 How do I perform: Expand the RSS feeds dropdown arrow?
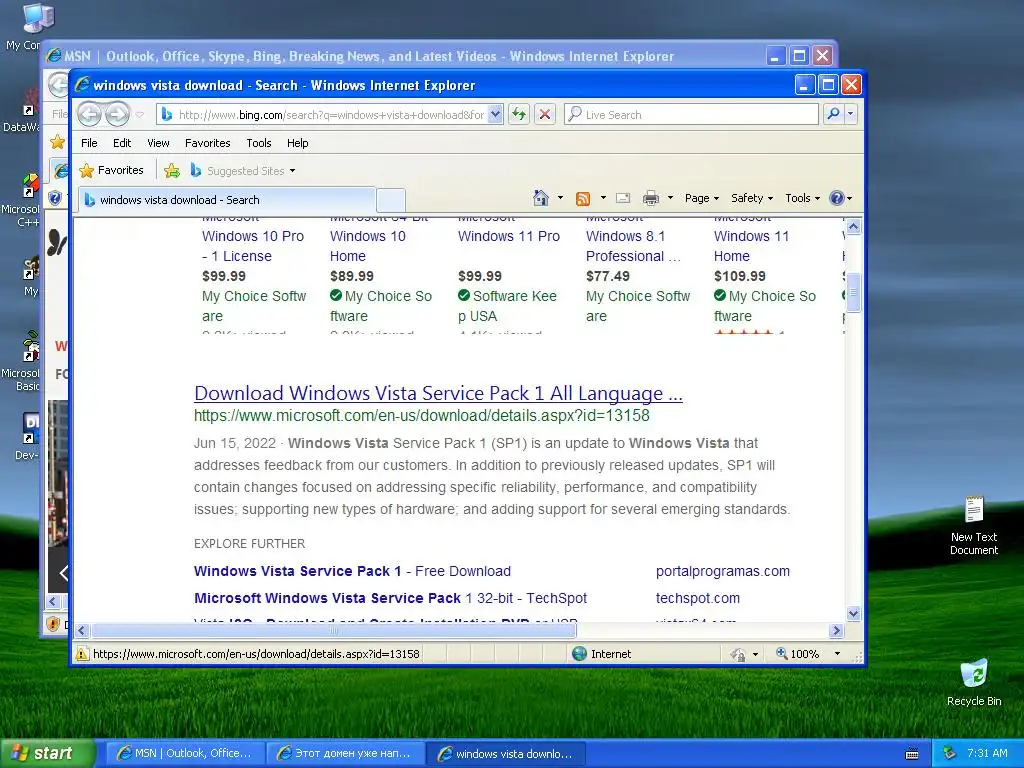point(603,198)
